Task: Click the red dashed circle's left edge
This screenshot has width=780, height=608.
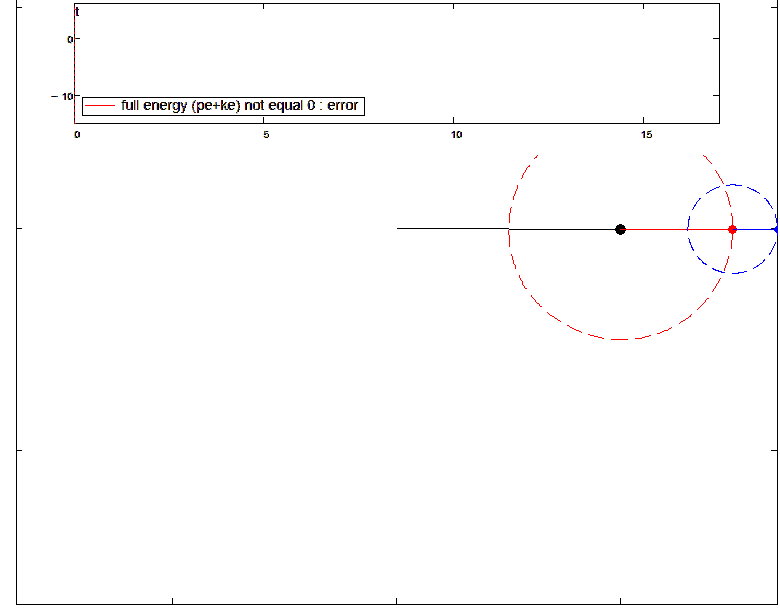Action: [510, 229]
